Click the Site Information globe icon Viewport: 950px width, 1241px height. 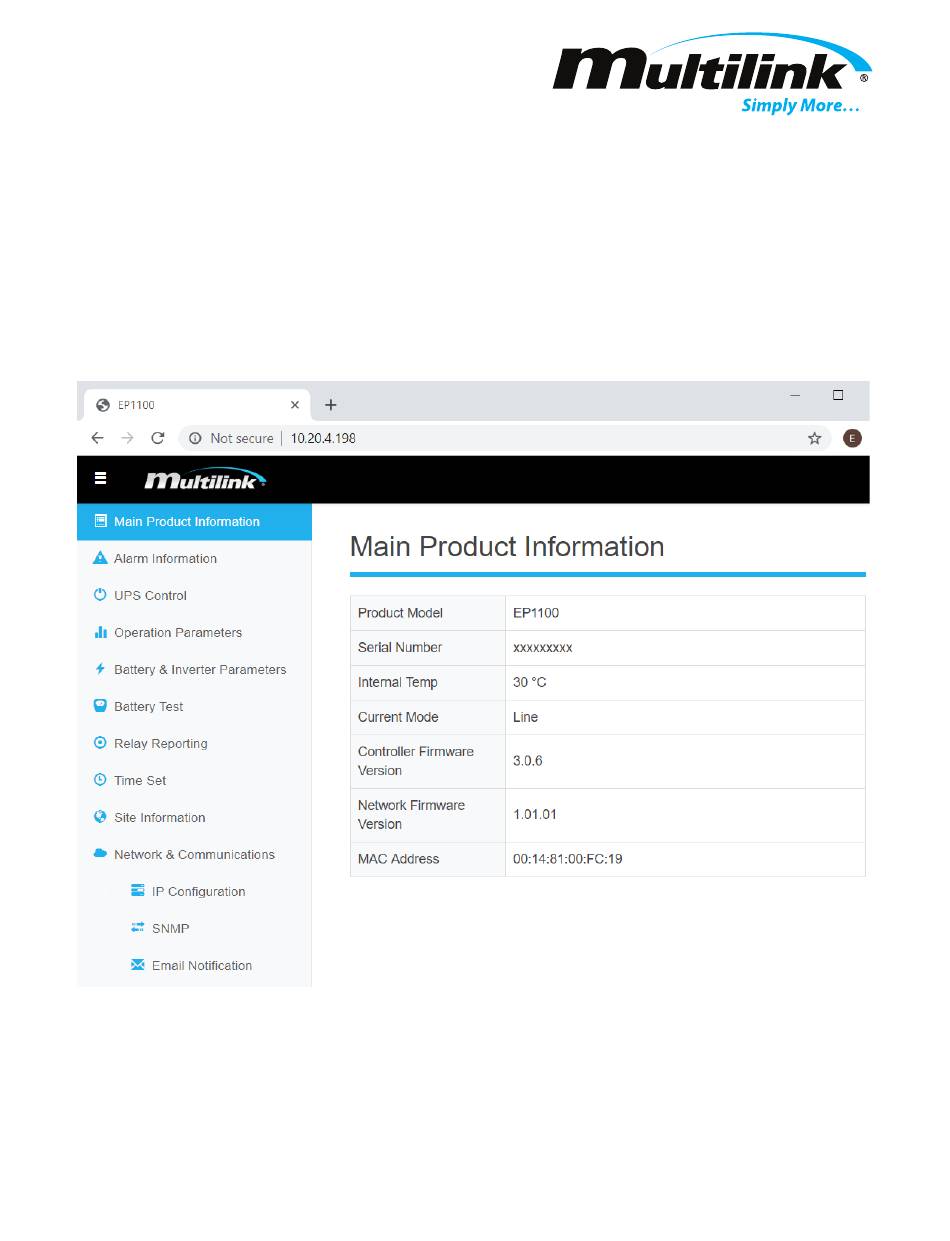tap(100, 817)
